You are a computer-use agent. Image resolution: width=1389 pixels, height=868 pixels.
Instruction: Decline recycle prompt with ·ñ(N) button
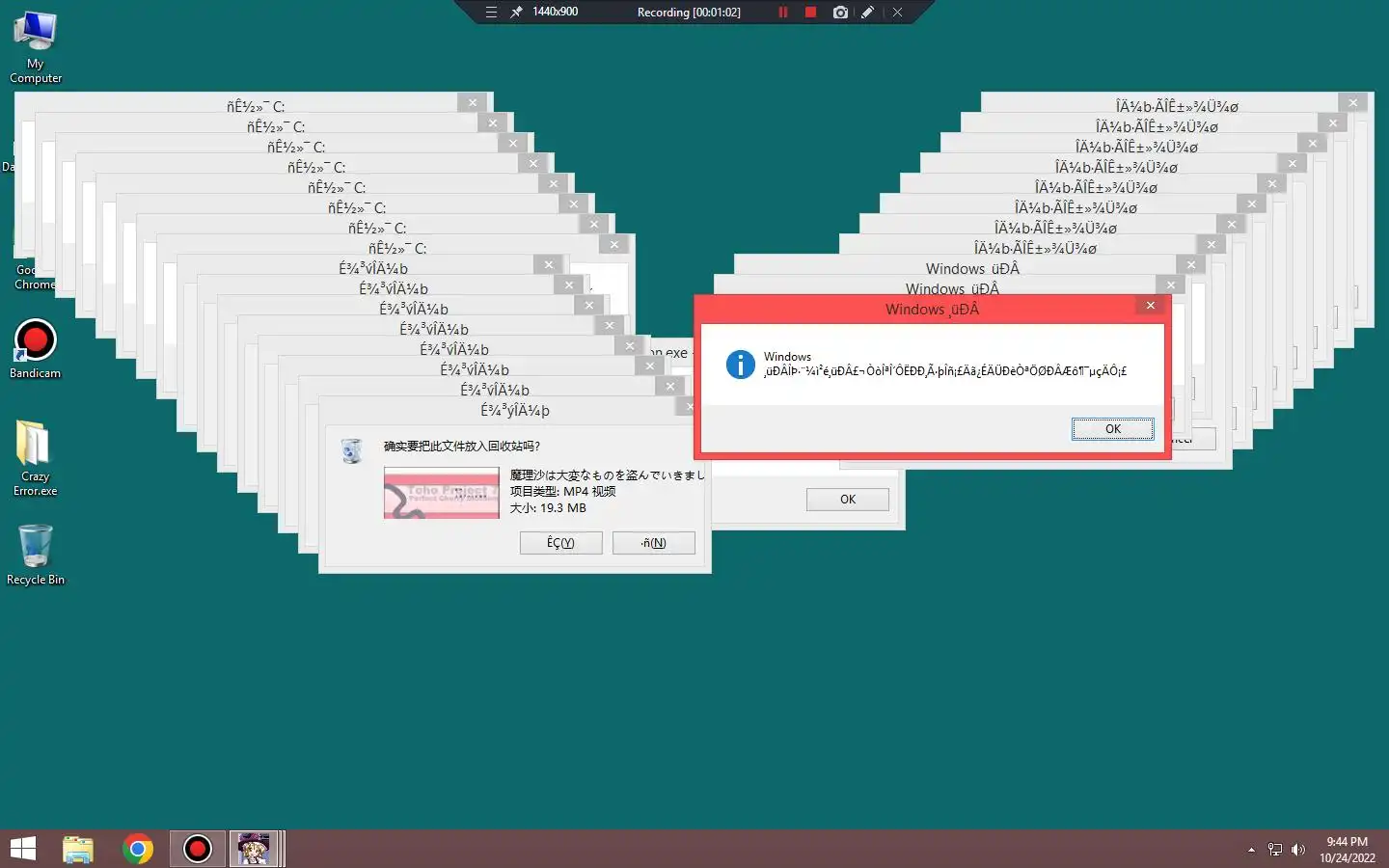654,543
